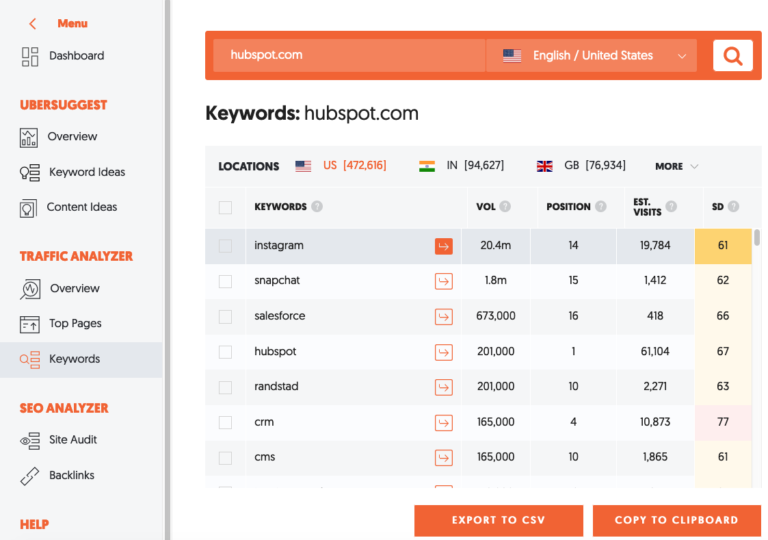
Task: Click the Keywords sidebar icon
Action: pos(29,359)
